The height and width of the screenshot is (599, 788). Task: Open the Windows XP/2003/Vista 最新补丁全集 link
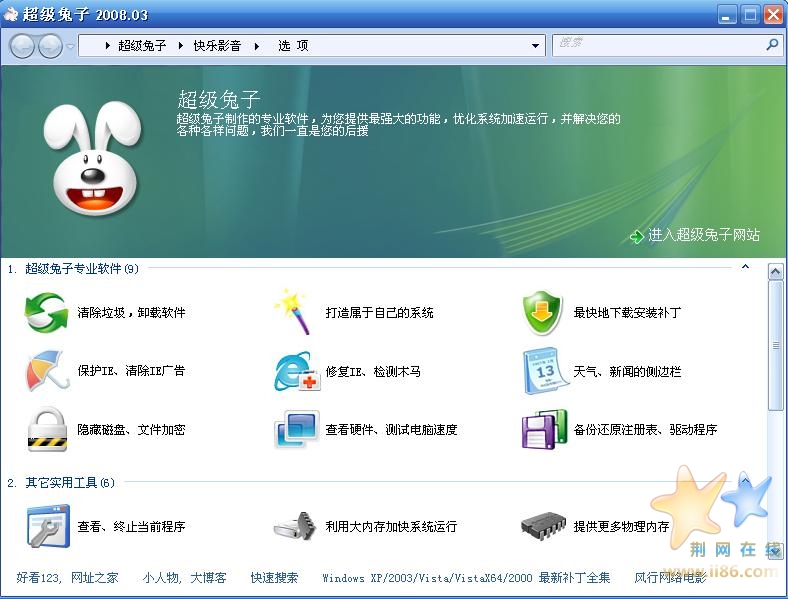click(x=466, y=578)
